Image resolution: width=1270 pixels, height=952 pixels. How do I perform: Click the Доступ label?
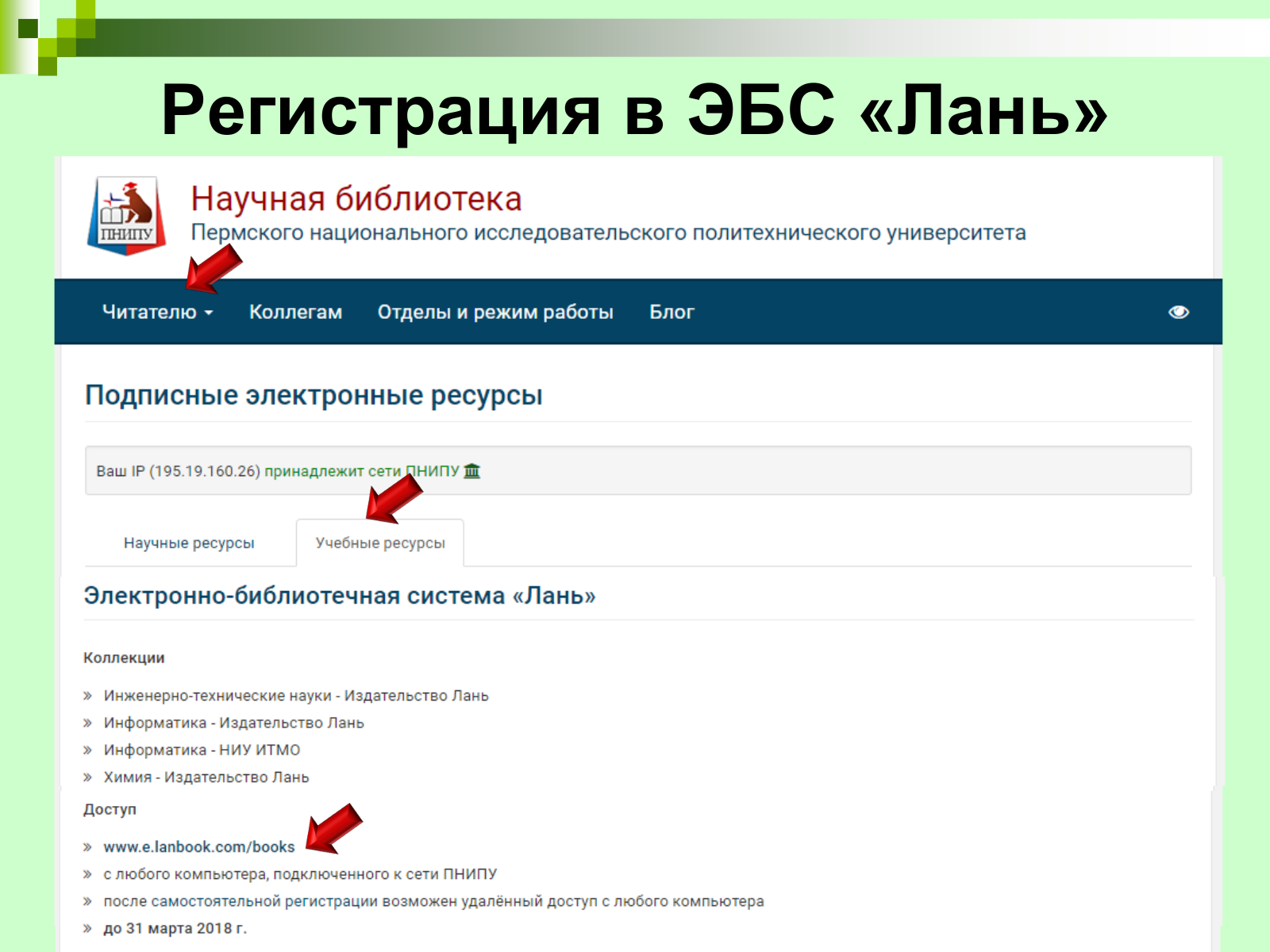(110, 809)
